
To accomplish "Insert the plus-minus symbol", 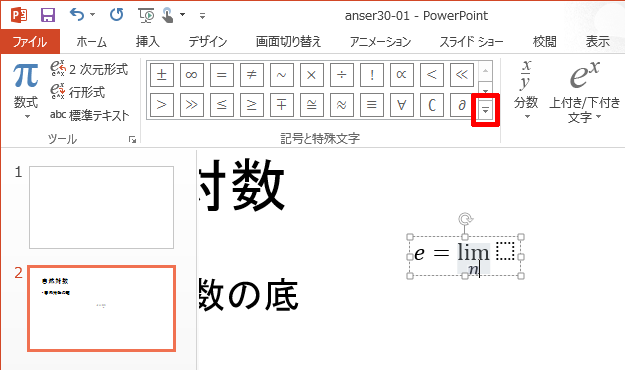I will [x=162, y=75].
